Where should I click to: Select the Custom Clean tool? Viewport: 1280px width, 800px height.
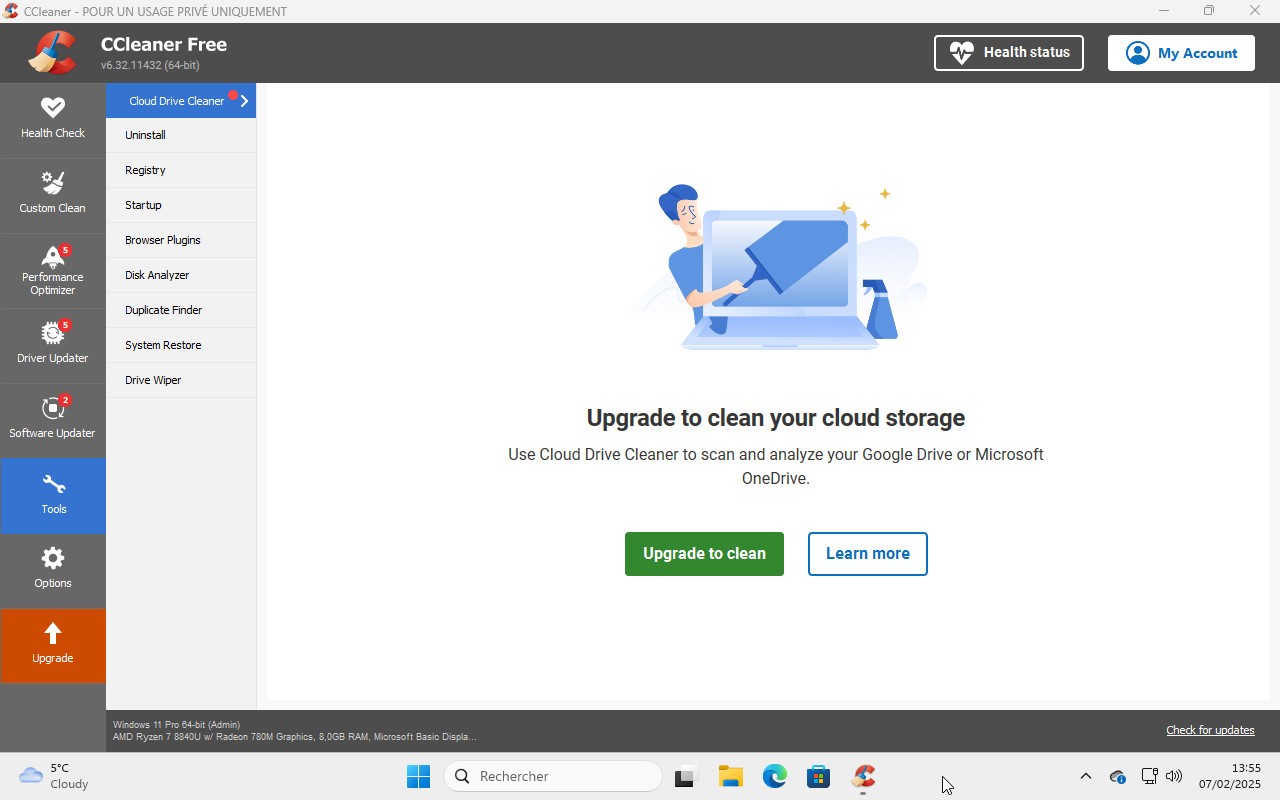point(52,194)
